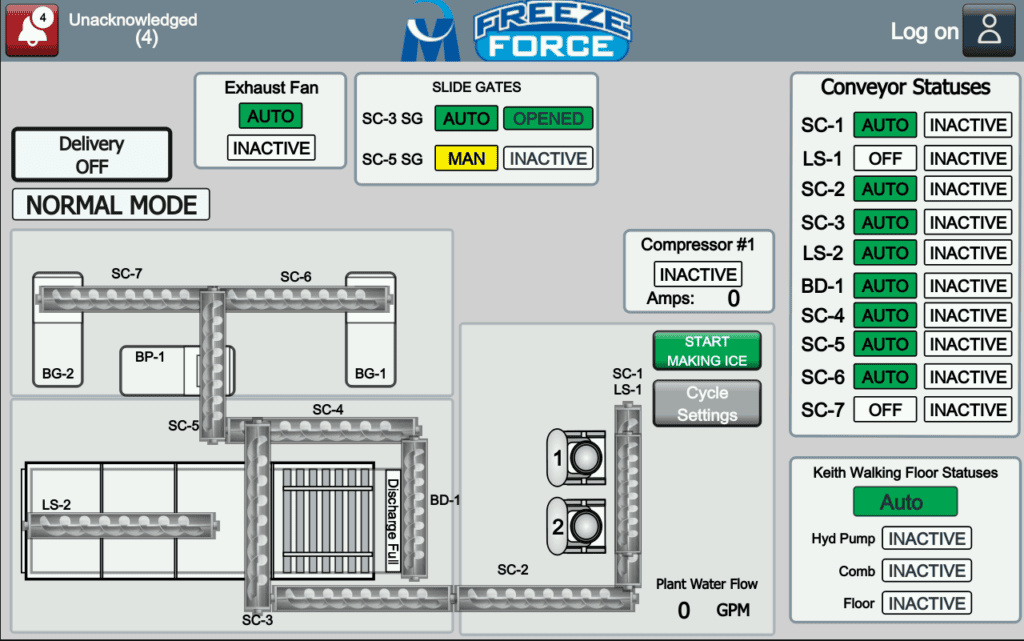Viewport: 1024px width, 641px height.
Task: Click SC-3 SG OPENED status
Action: [549, 119]
